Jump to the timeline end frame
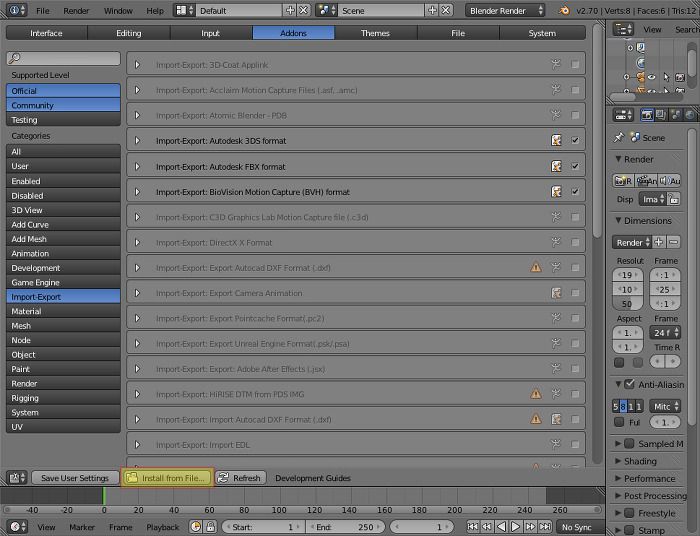 click(x=545, y=527)
